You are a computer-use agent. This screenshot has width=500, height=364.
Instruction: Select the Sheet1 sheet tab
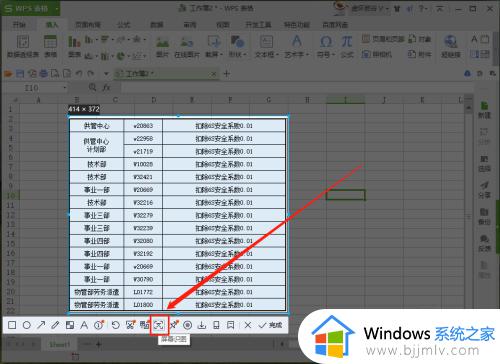coord(60,344)
